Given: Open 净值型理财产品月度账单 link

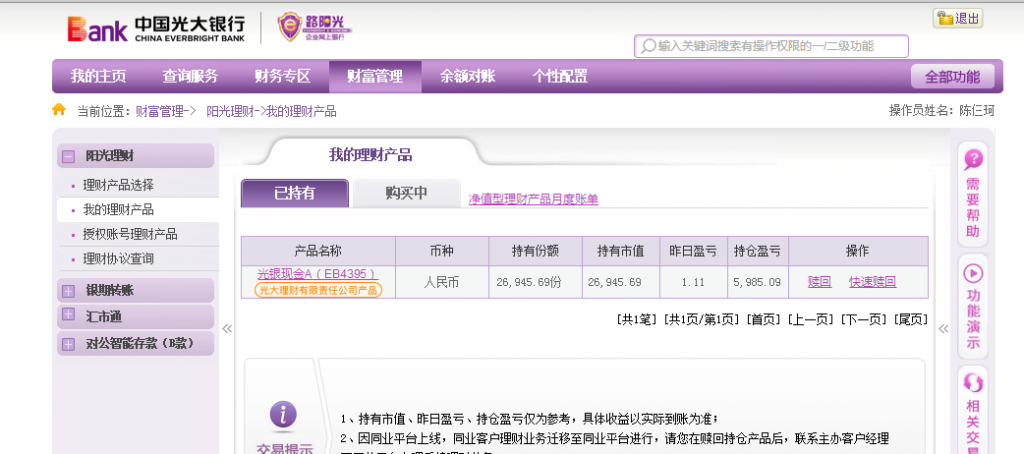Looking at the screenshot, I should [533, 199].
